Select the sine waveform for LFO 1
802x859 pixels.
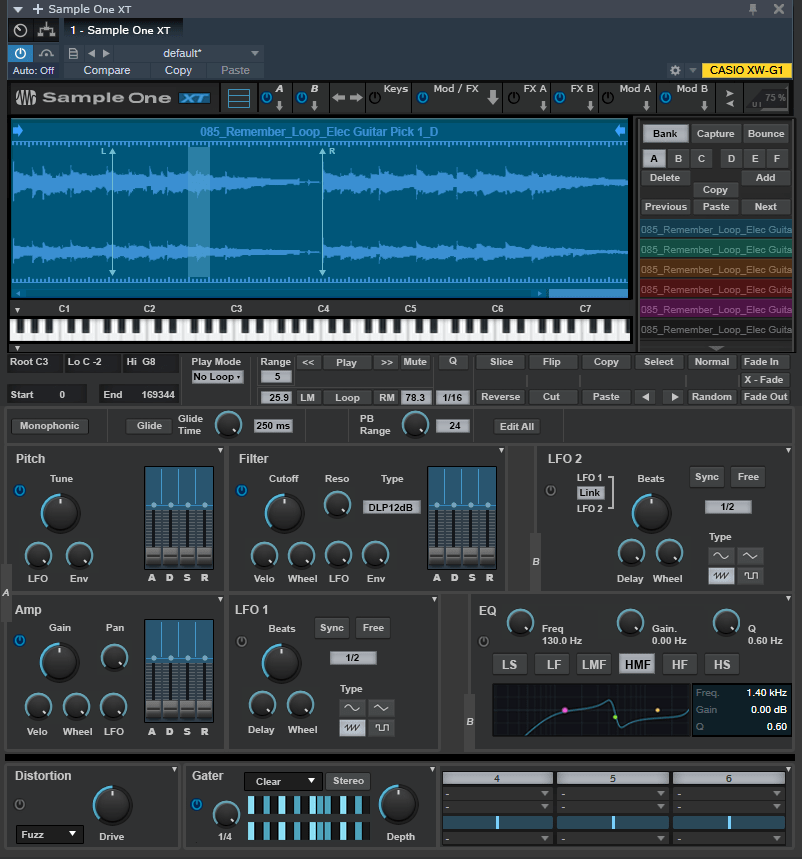(x=352, y=708)
